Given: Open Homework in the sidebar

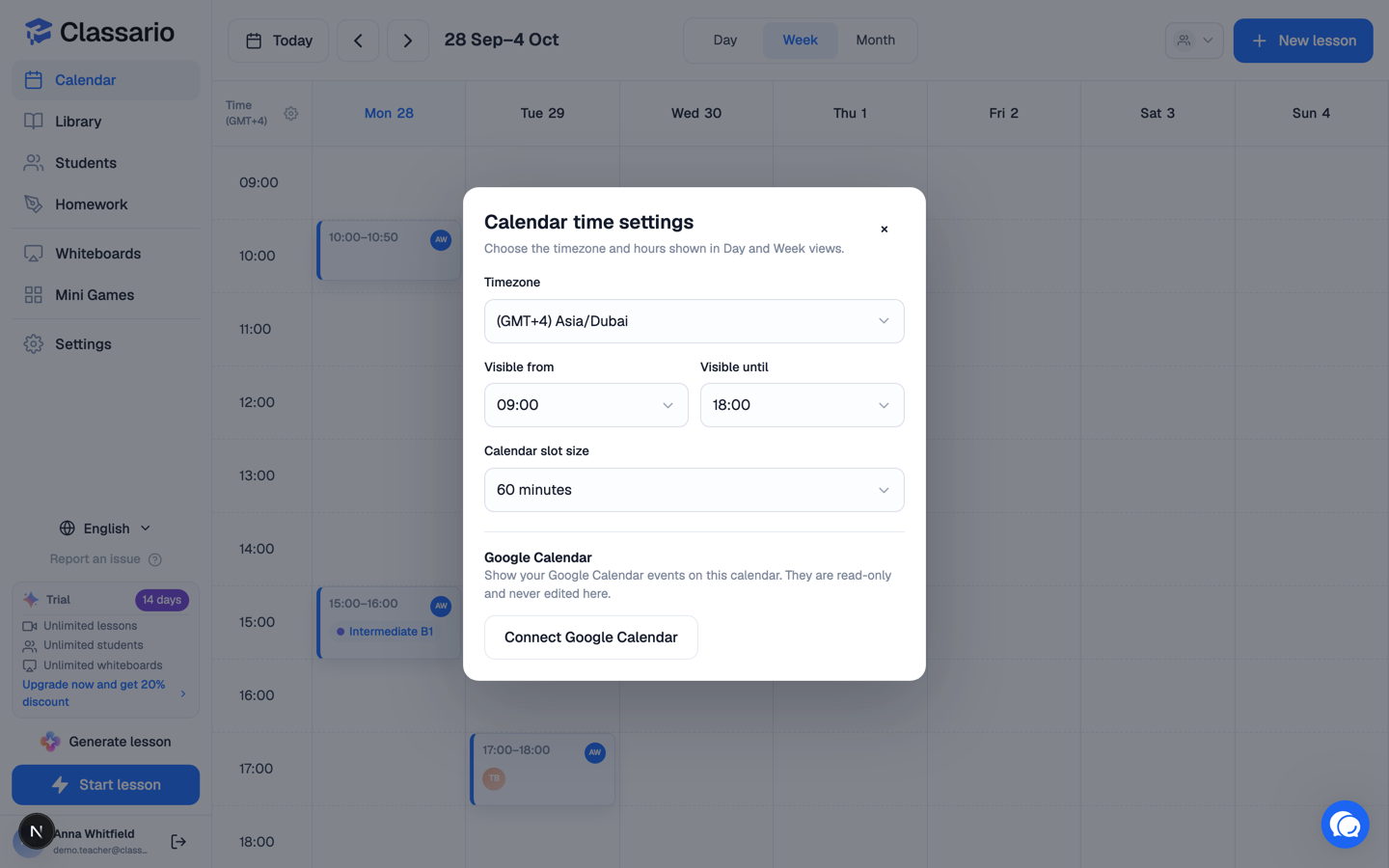Looking at the screenshot, I should 105,204.
